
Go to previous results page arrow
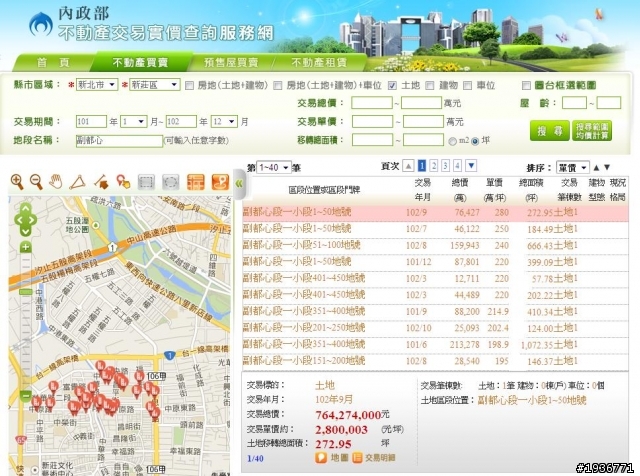[408, 166]
